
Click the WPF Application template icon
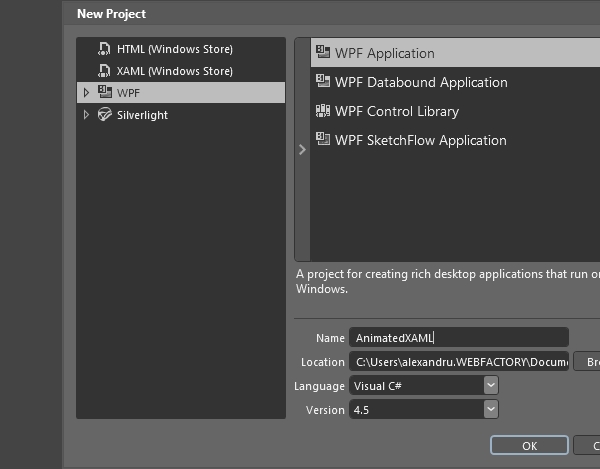tap(323, 53)
